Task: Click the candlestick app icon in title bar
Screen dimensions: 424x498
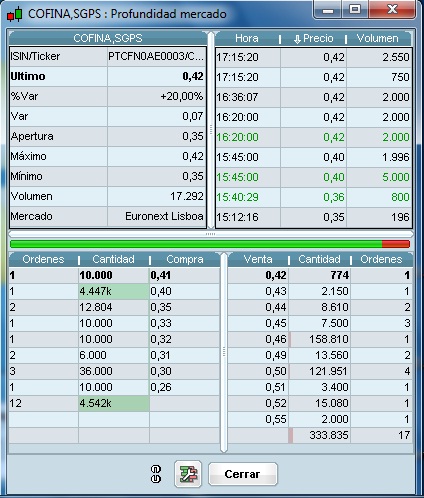Action: [15, 14]
